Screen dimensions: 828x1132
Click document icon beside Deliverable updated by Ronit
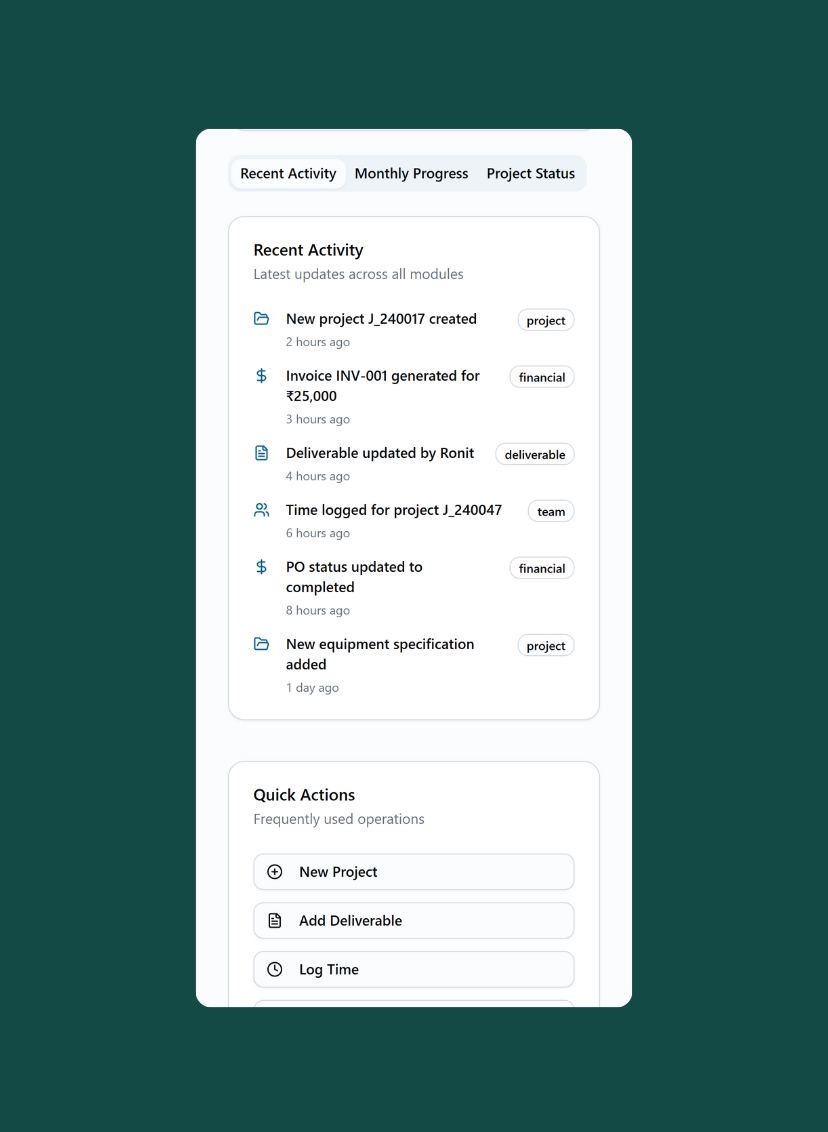tap(261, 453)
